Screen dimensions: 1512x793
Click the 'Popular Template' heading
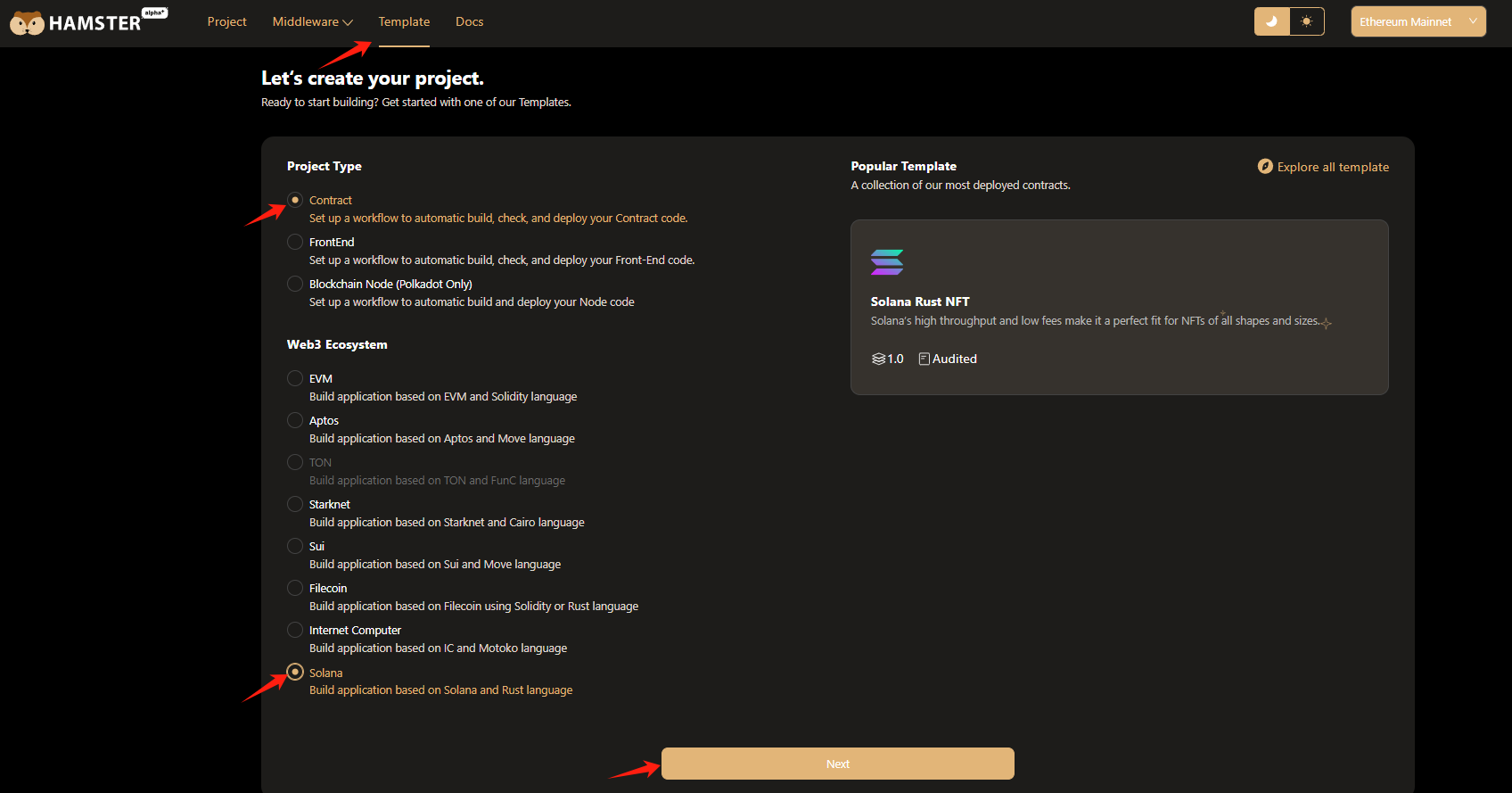click(x=903, y=166)
